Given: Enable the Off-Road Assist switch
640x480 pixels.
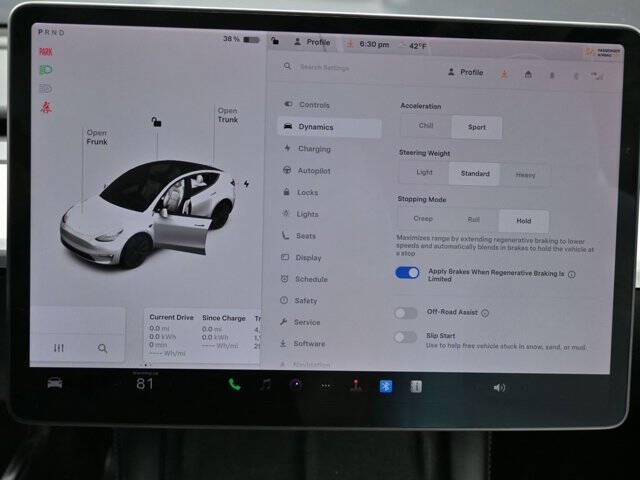Looking at the screenshot, I should tap(405, 313).
